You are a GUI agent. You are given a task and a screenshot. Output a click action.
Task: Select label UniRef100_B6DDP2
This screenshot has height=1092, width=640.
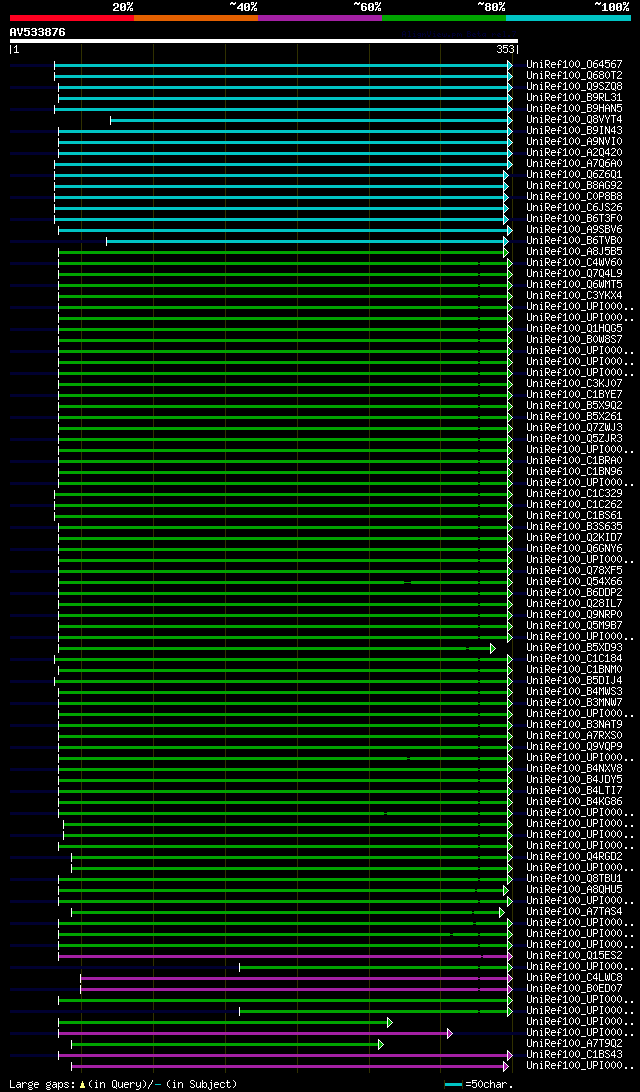(x=575, y=593)
